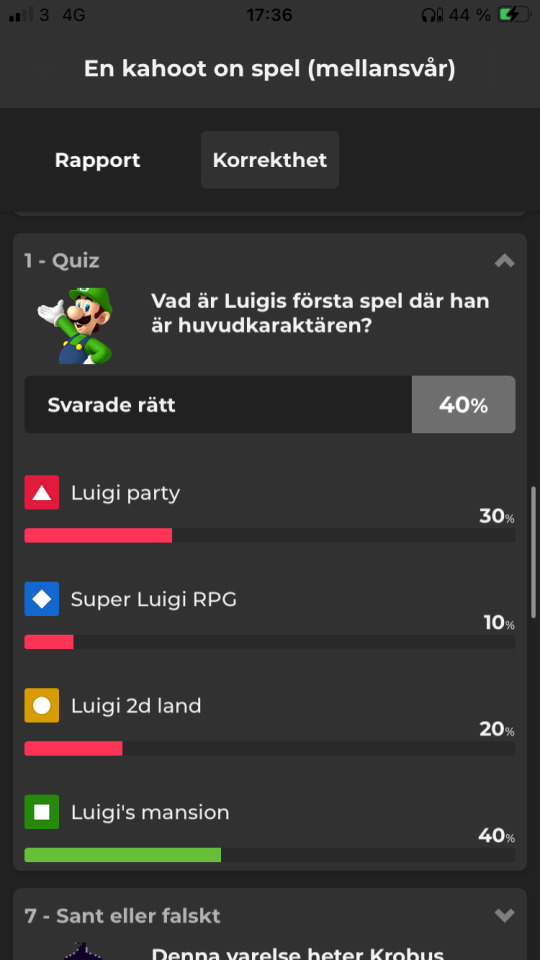Select the green square answer icon
Image resolution: width=540 pixels, height=960 pixels.
(42, 812)
